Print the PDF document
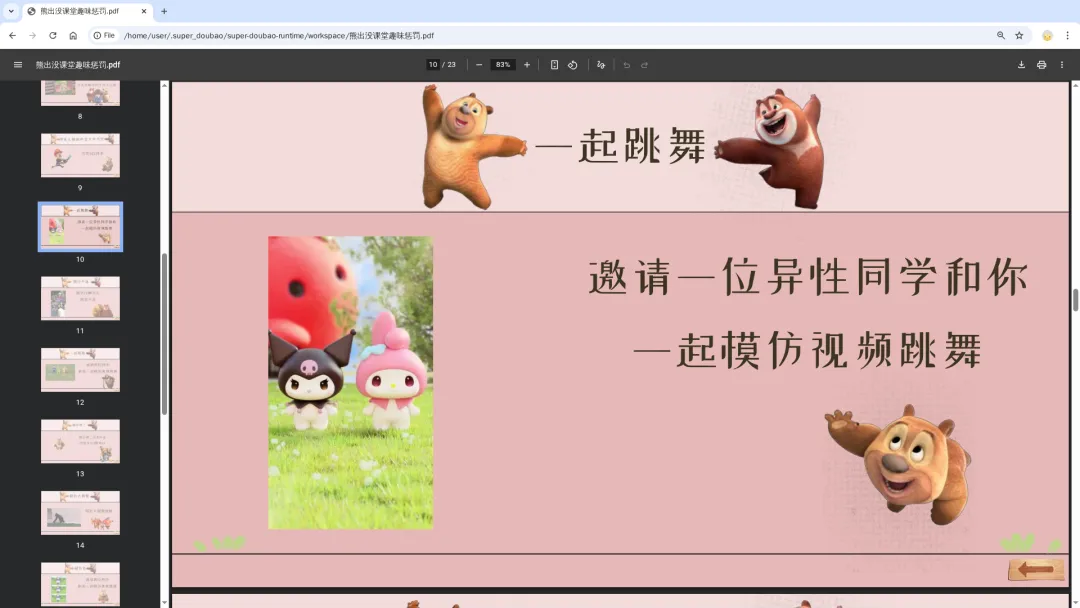1080x608 pixels. coord(1041,65)
